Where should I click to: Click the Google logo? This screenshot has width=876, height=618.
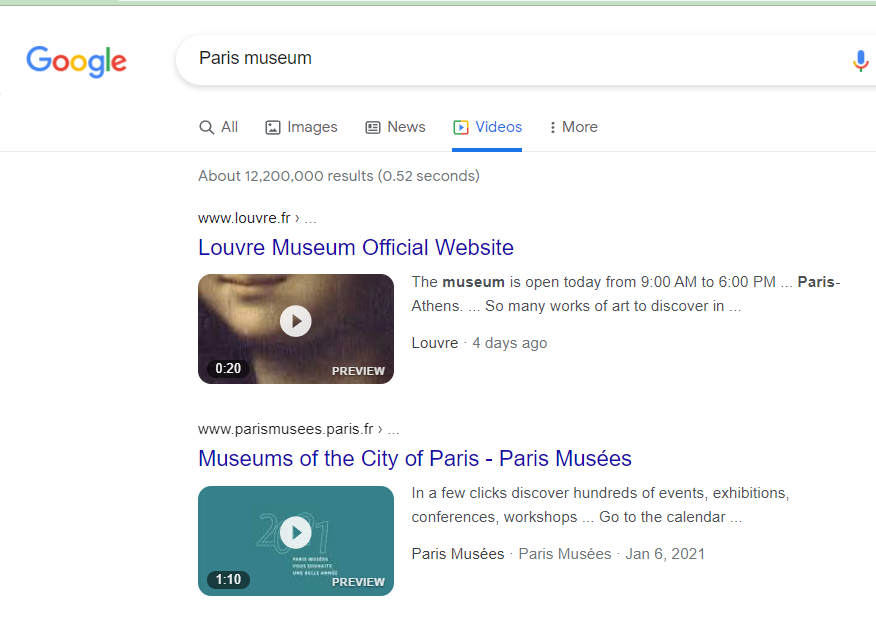click(77, 61)
